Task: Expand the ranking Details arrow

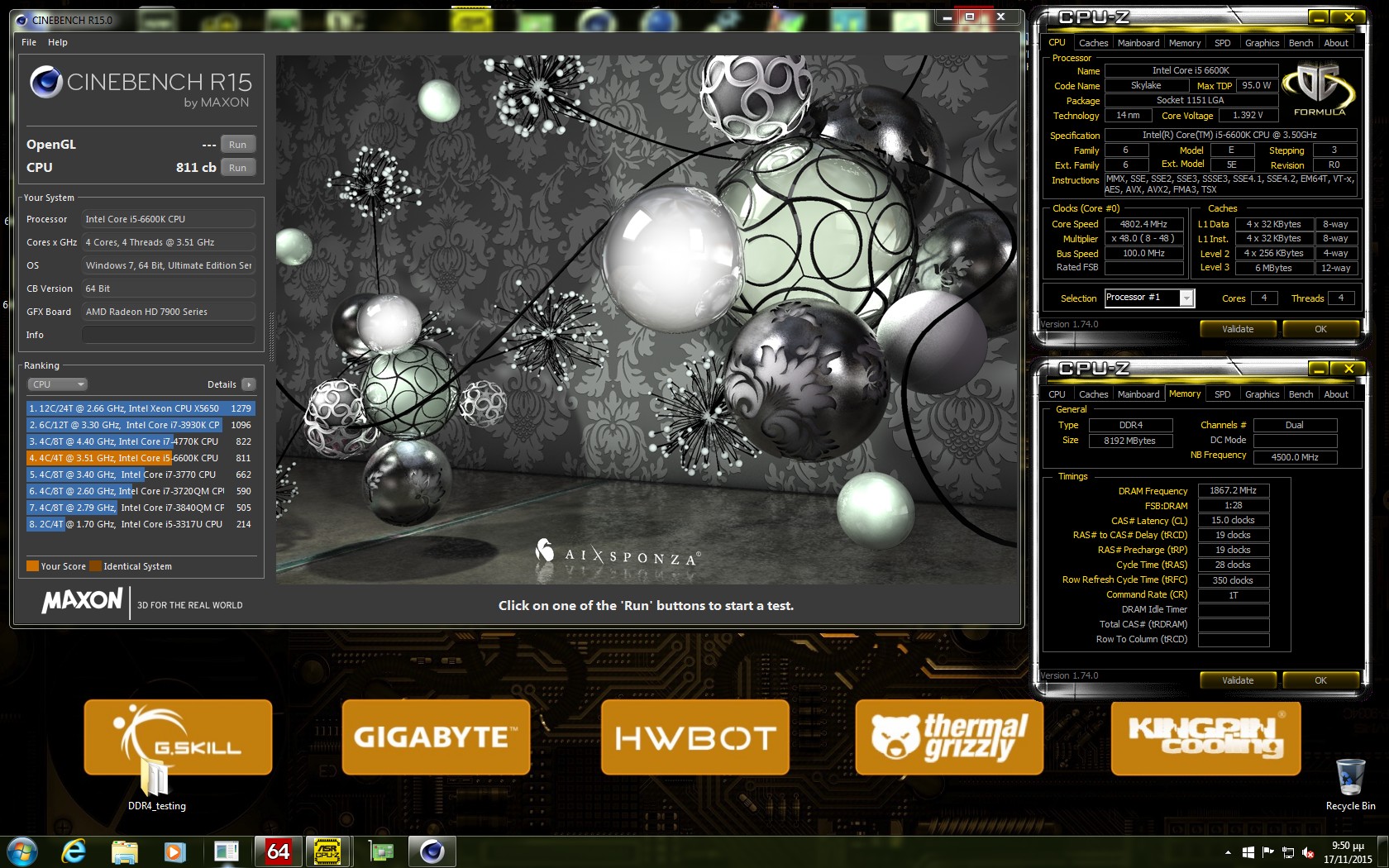Action: [x=249, y=384]
